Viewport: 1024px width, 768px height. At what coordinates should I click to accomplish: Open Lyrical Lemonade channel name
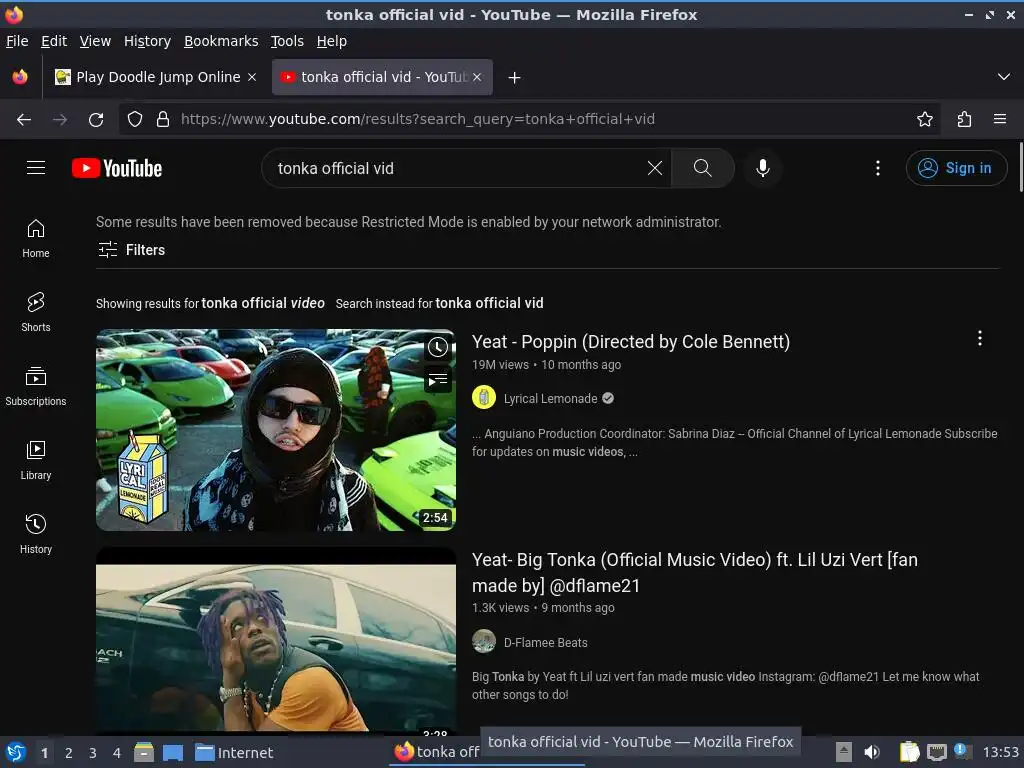click(551, 398)
